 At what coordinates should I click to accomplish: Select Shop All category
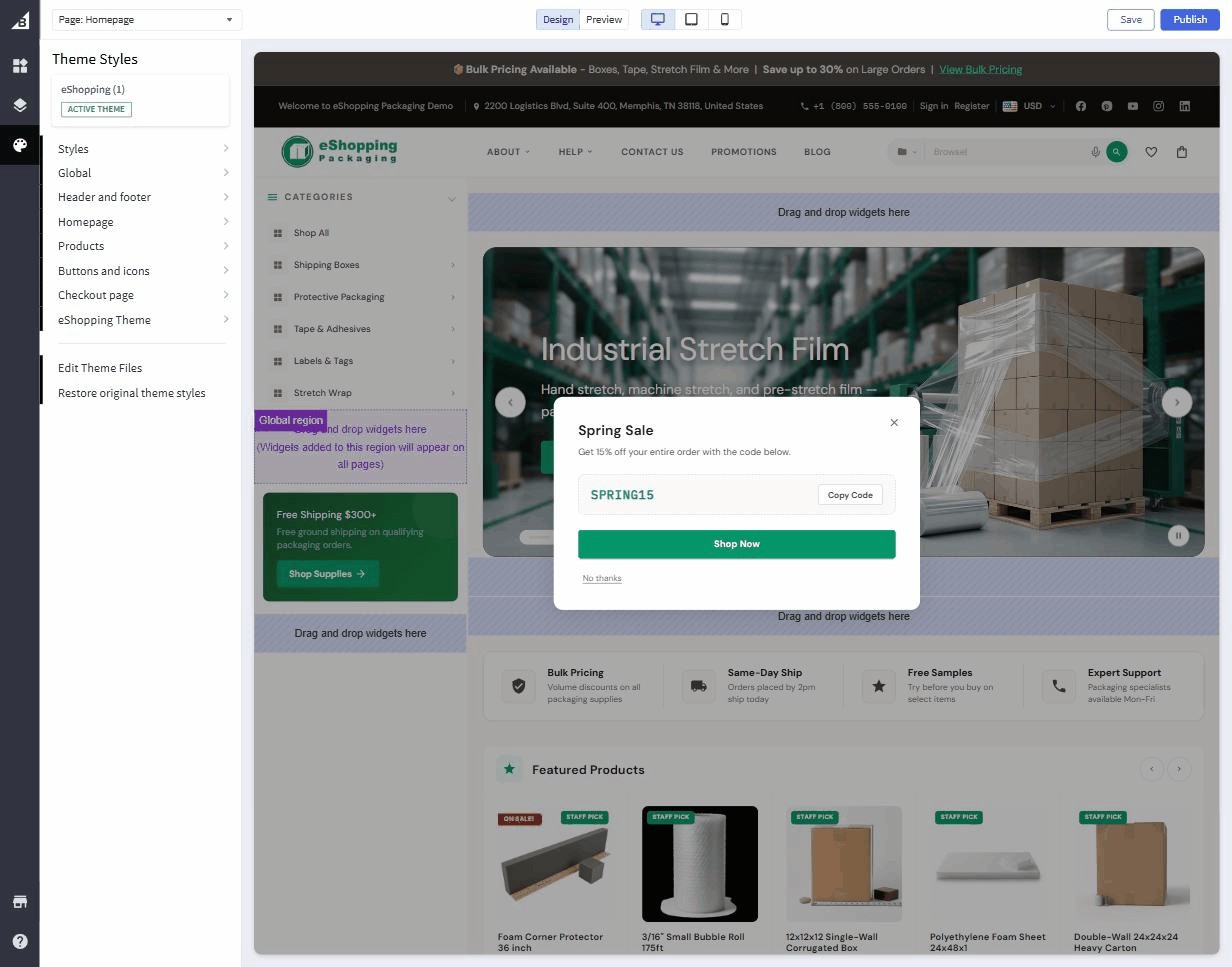coord(311,233)
